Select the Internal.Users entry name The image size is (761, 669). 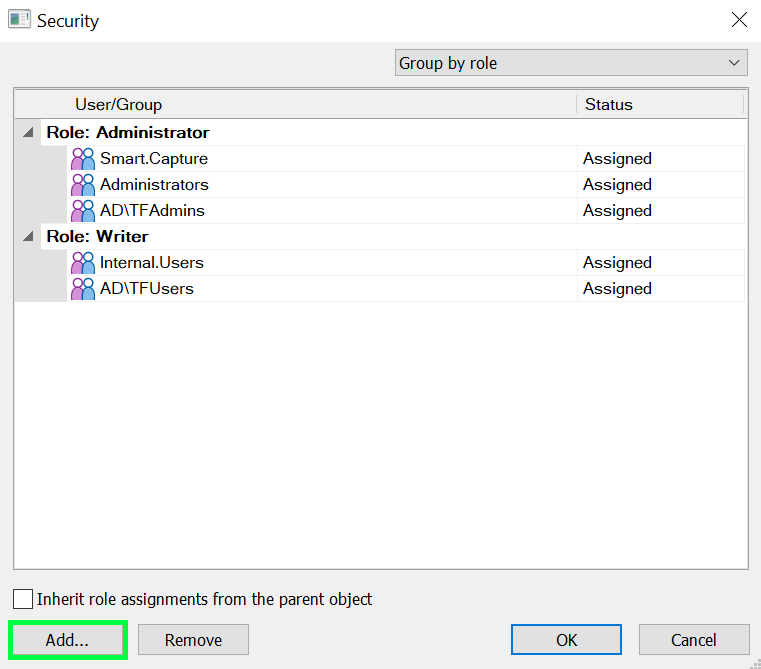[x=152, y=263]
